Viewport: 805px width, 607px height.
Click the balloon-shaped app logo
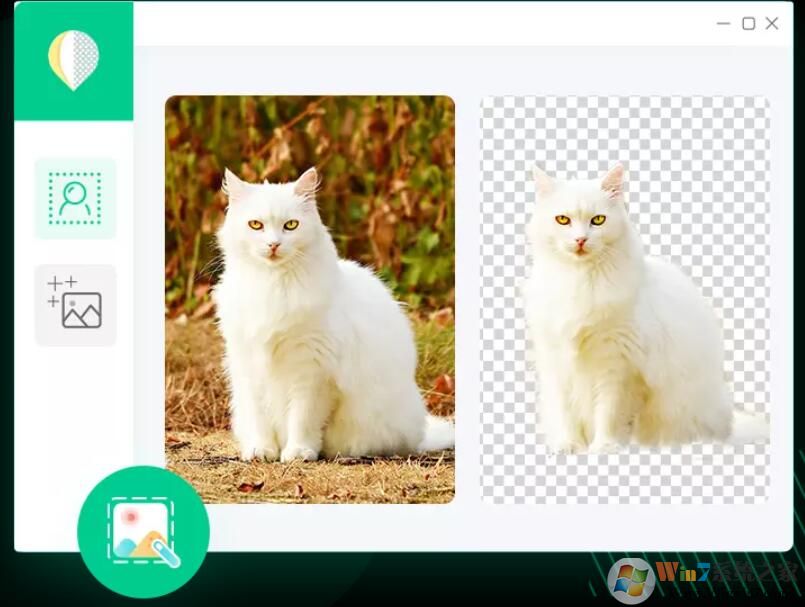[x=72, y=57]
